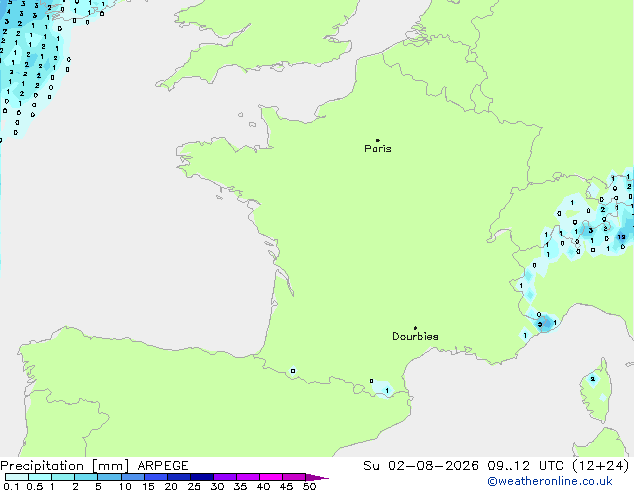Select the 20–25 mm legend swatch
This screenshot has width=634, height=490.
pos(178,477)
